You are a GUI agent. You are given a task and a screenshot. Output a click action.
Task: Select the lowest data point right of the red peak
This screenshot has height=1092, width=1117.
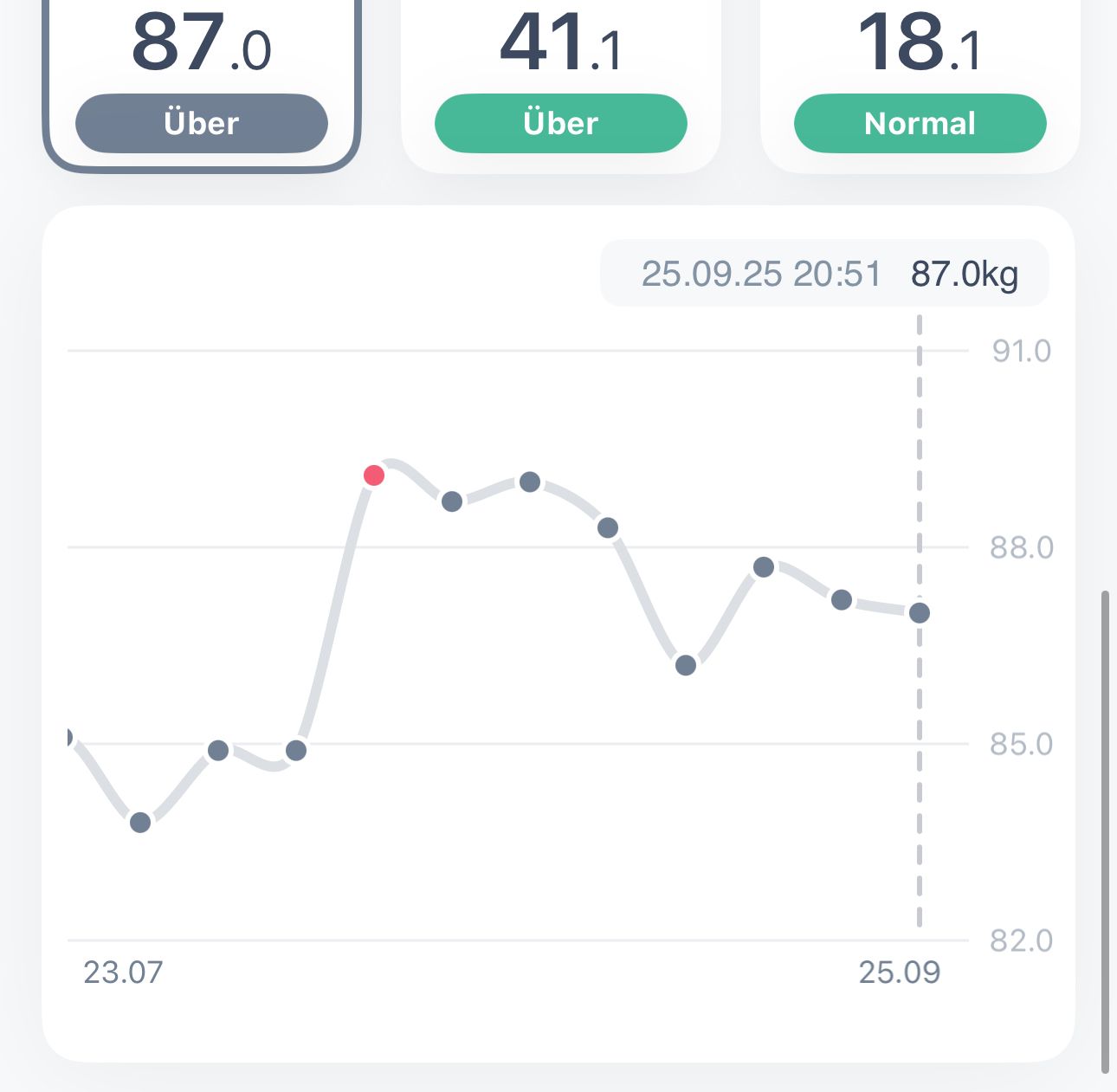click(686, 665)
